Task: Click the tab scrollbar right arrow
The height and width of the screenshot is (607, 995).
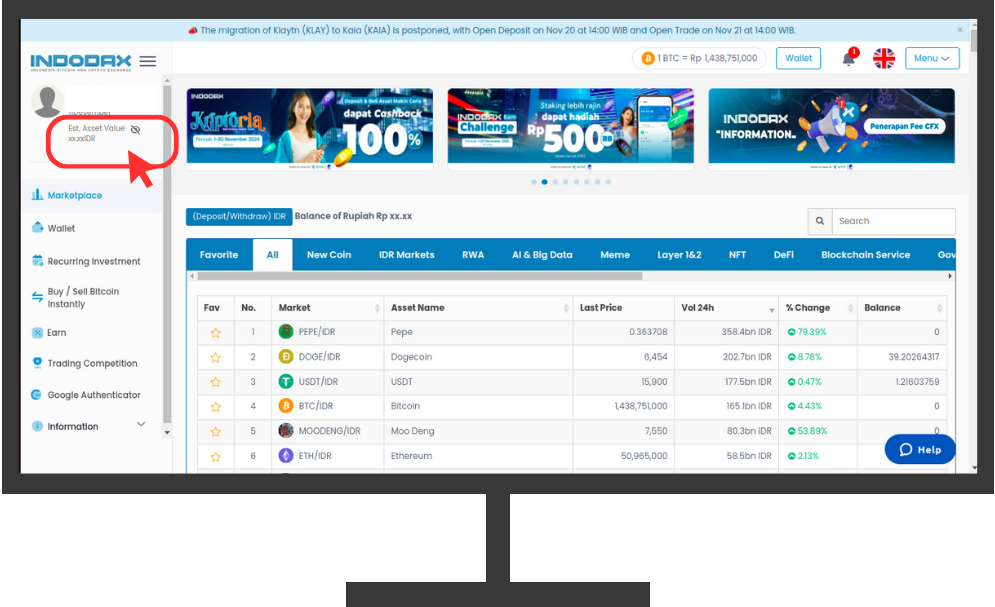Action: [x=950, y=276]
